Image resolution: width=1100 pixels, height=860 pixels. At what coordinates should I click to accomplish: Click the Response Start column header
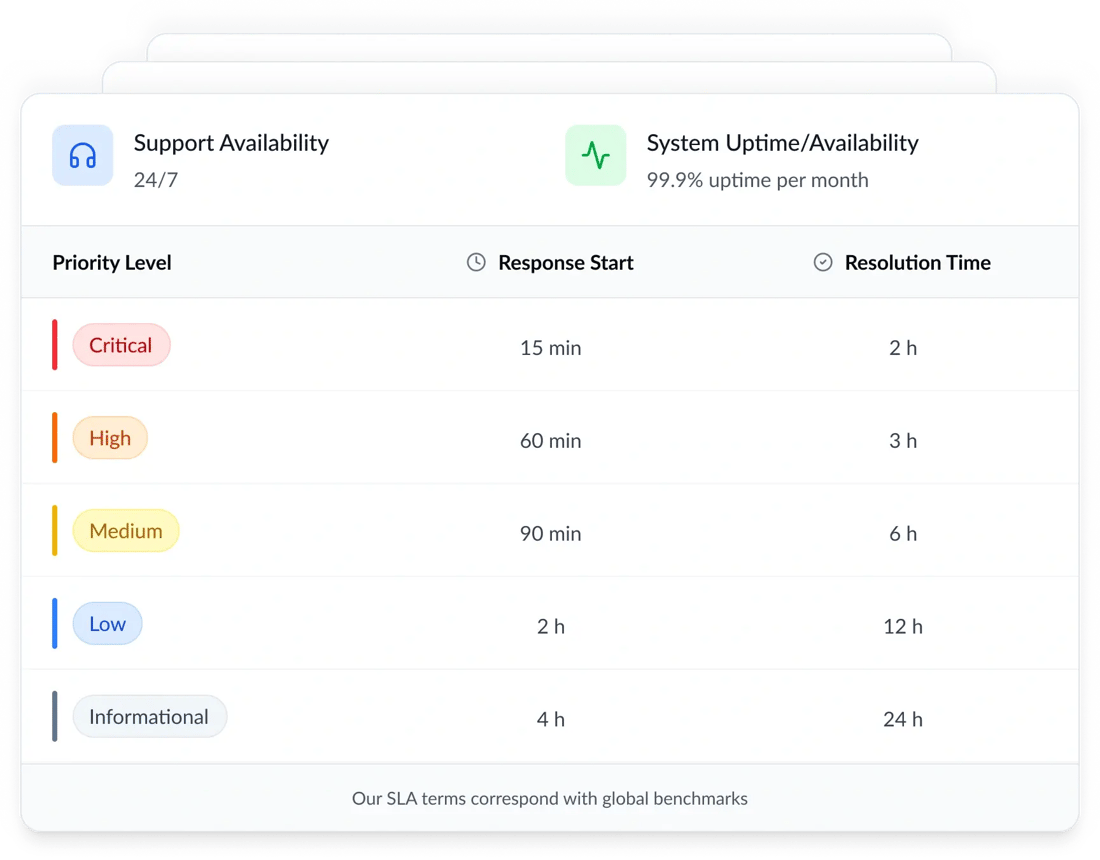click(x=565, y=263)
